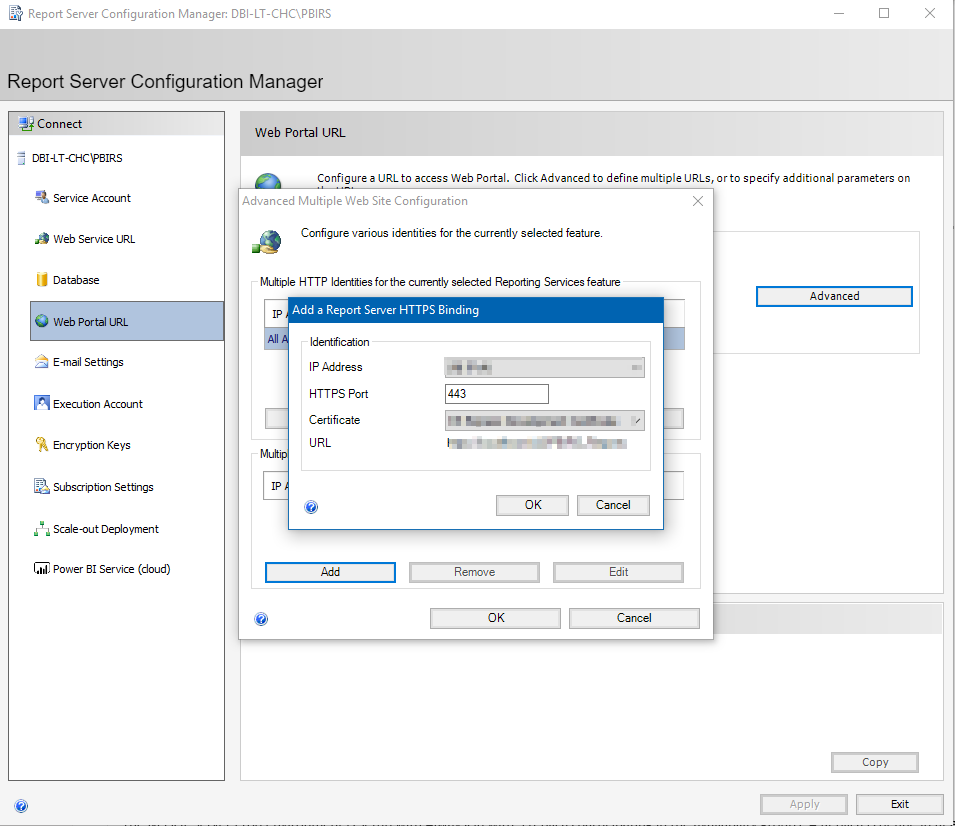Confirm the HTTPS Binding with OK
Image resolution: width=955 pixels, height=826 pixels.
tap(532, 505)
